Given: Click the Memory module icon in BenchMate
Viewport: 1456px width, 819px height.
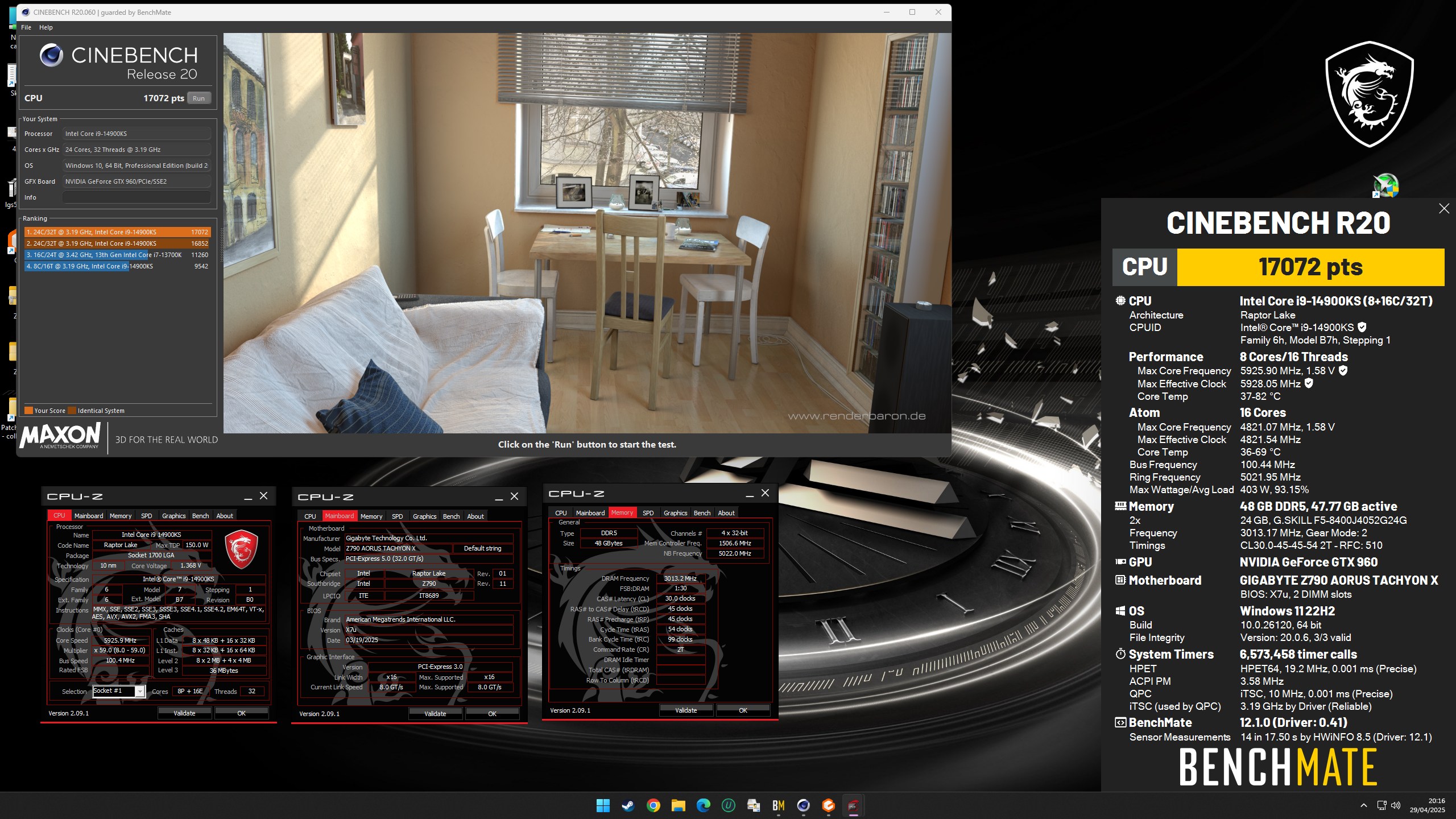Looking at the screenshot, I should [1120, 506].
